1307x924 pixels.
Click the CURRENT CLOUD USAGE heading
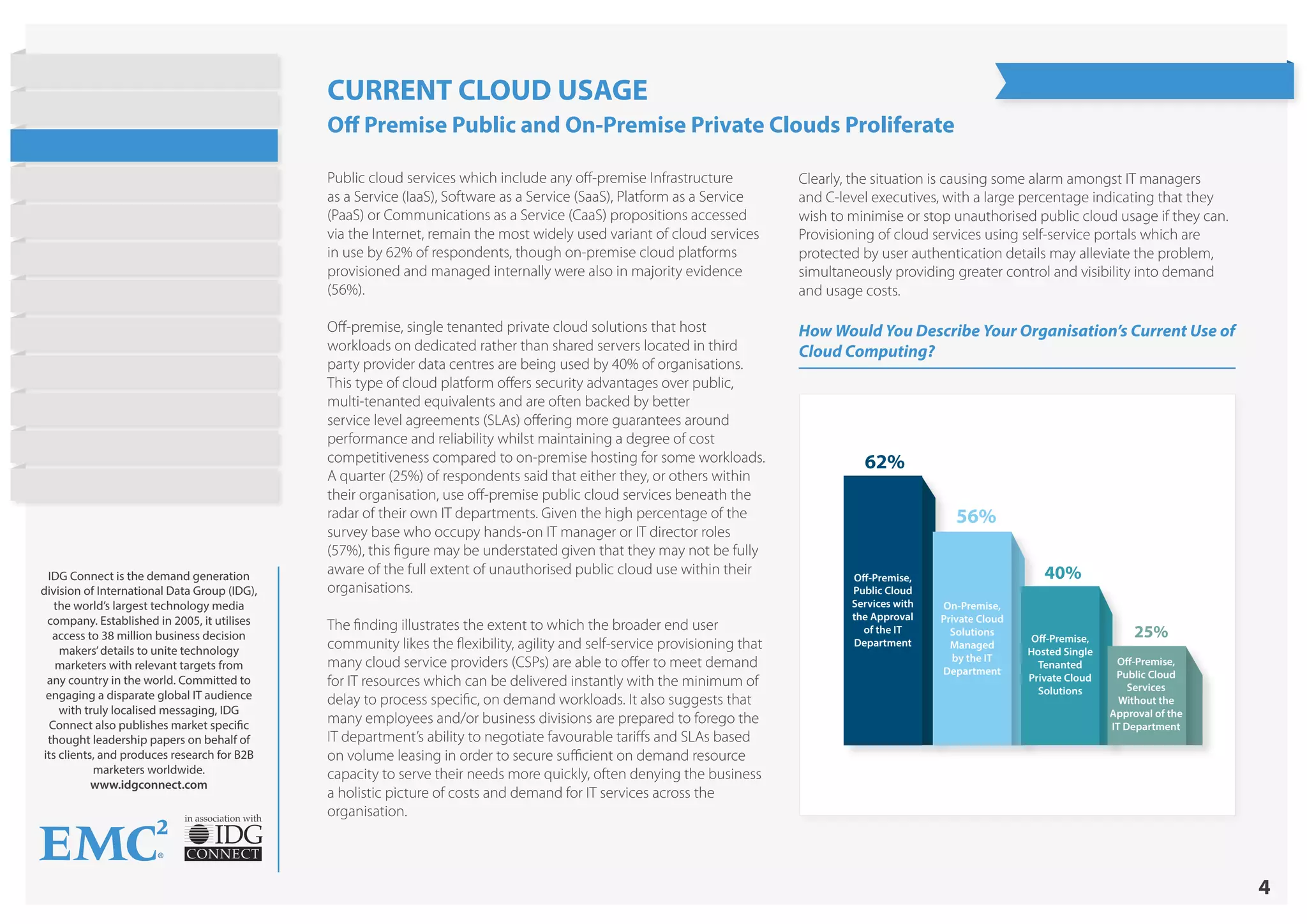(487, 90)
